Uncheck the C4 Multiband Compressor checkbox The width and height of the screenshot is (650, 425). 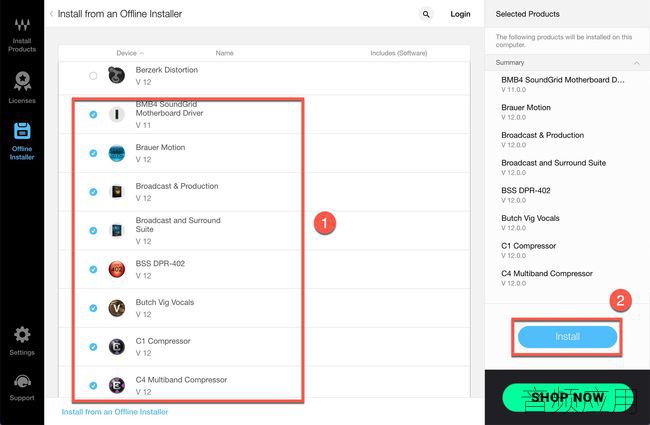click(93, 385)
